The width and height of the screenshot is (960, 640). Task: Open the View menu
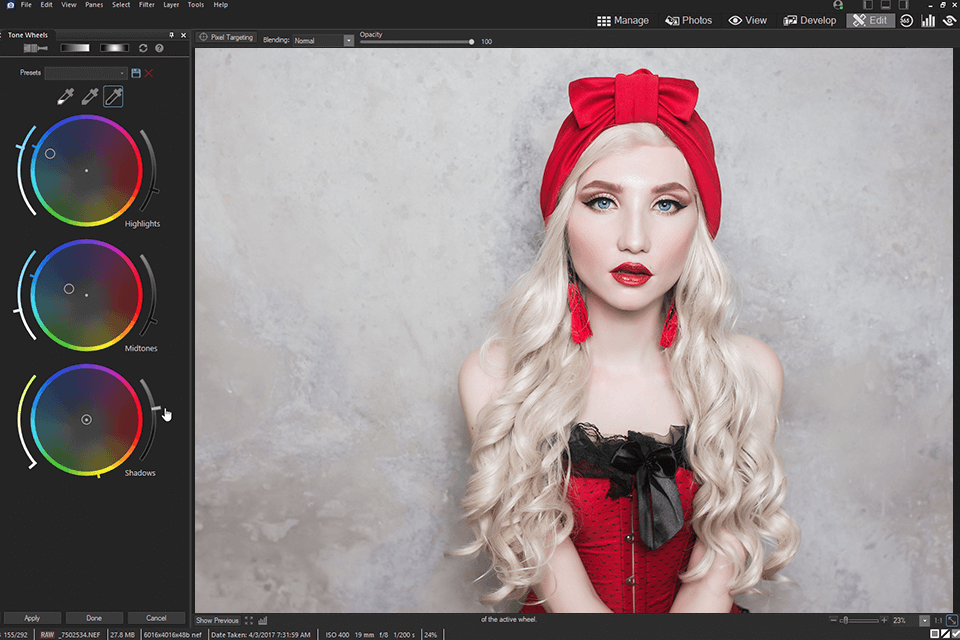69,5
